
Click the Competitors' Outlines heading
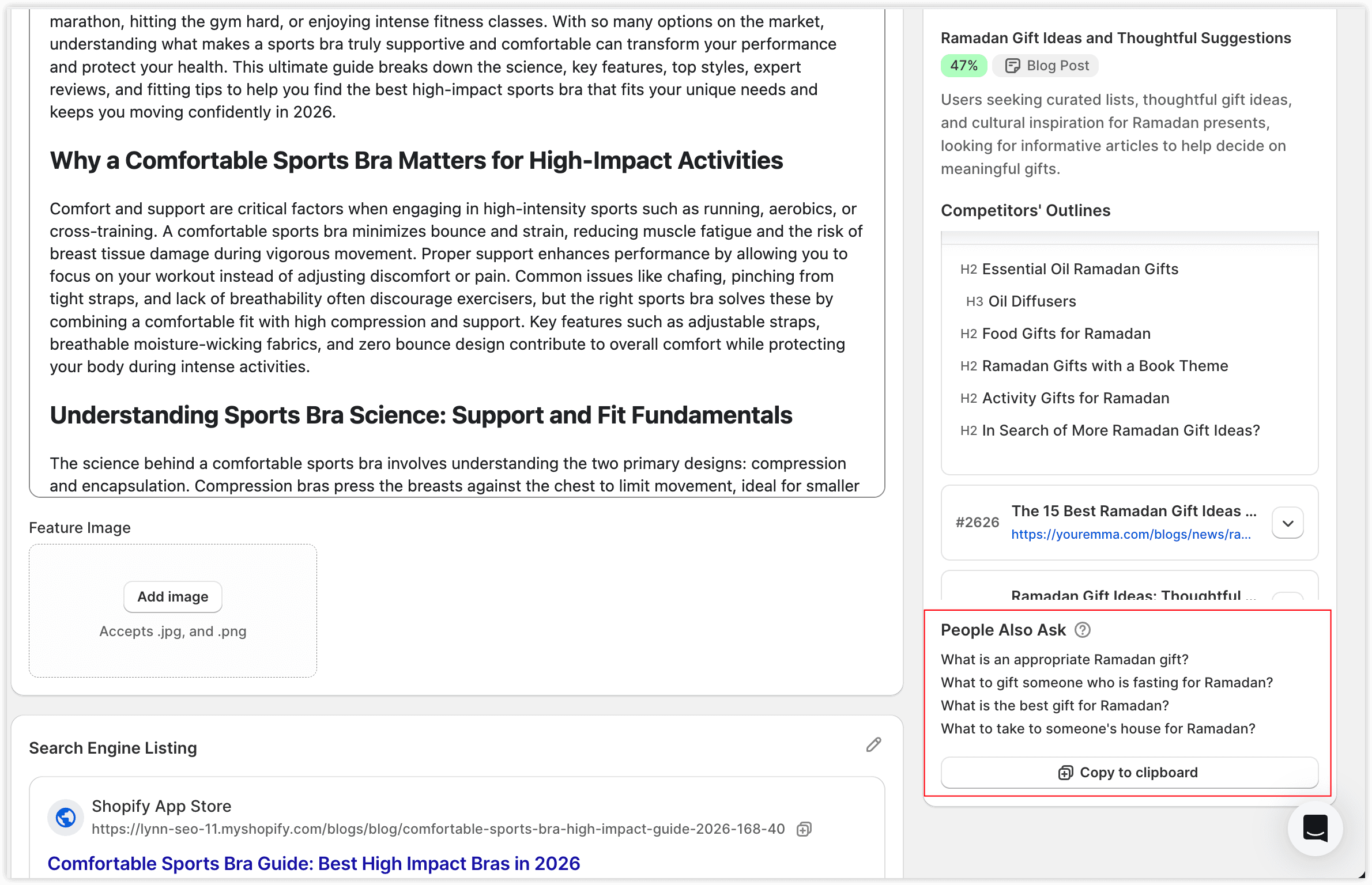tap(1026, 210)
